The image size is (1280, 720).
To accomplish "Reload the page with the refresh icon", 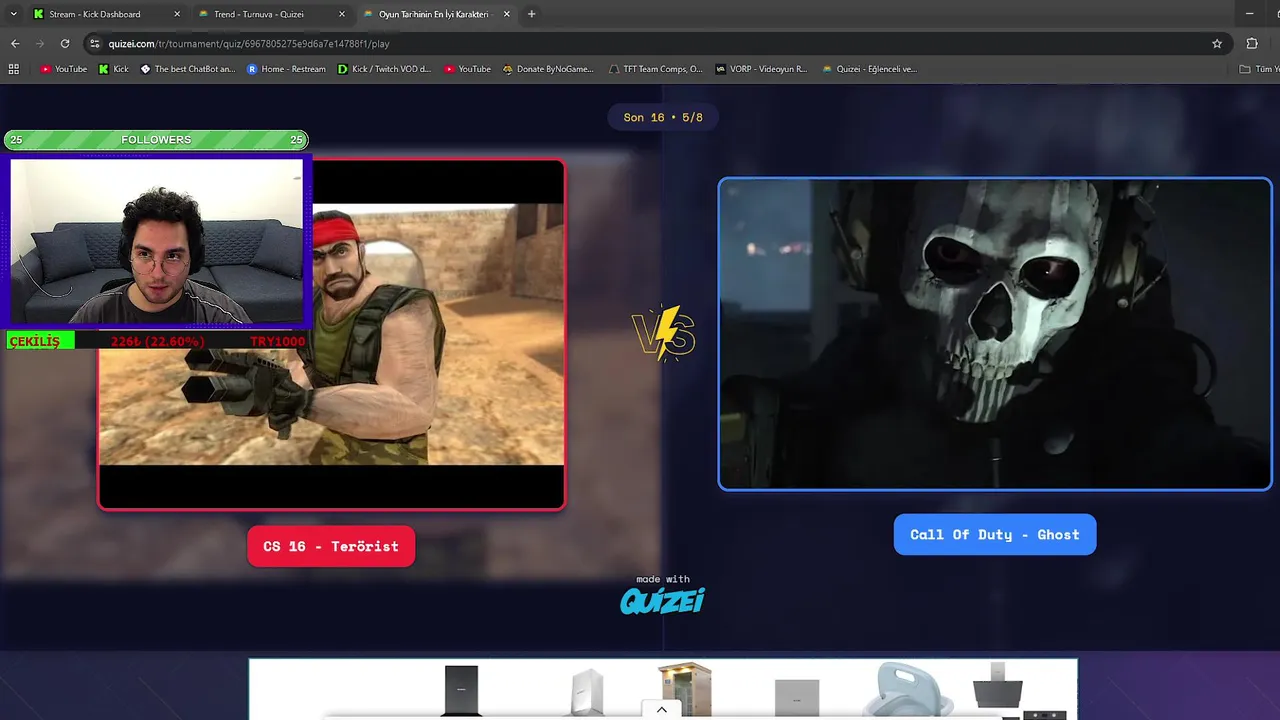I will coord(65,43).
